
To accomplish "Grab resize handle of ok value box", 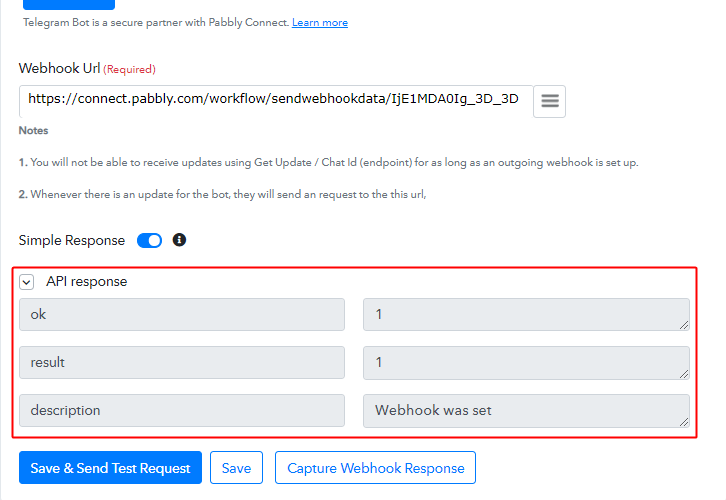I will point(684,325).
